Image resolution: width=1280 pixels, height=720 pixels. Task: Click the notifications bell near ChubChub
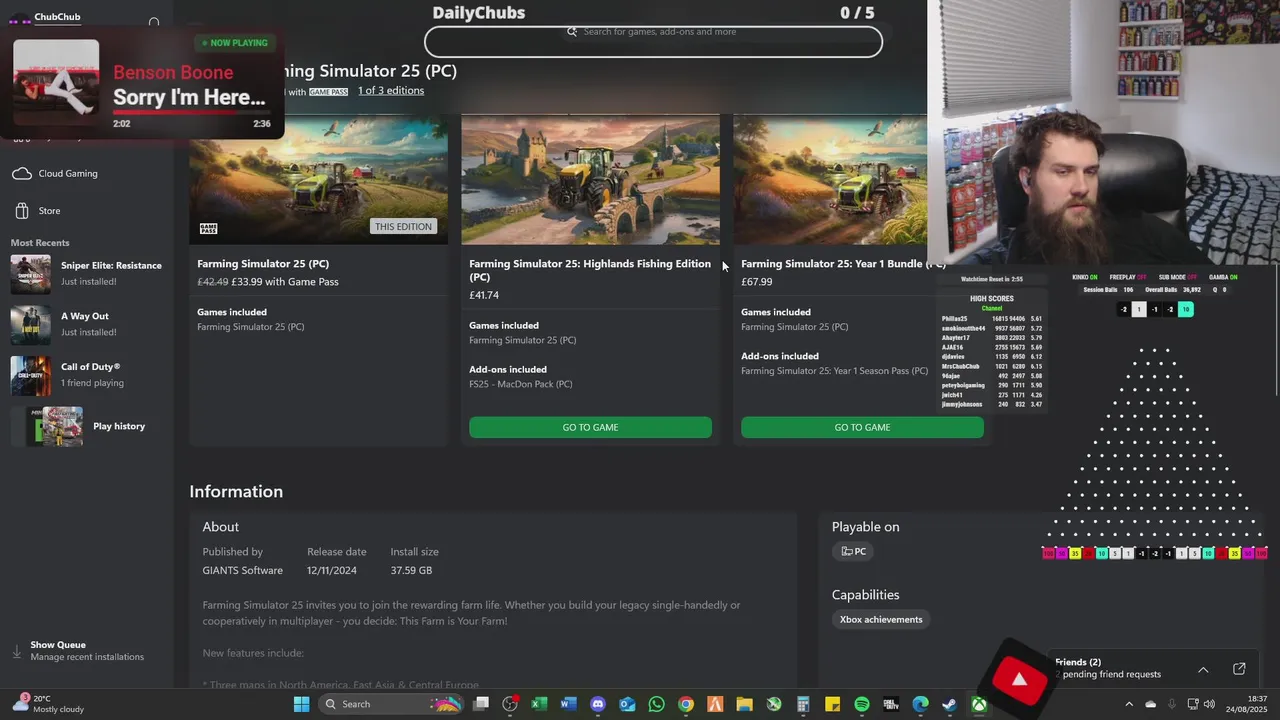click(x=154, y=22)
